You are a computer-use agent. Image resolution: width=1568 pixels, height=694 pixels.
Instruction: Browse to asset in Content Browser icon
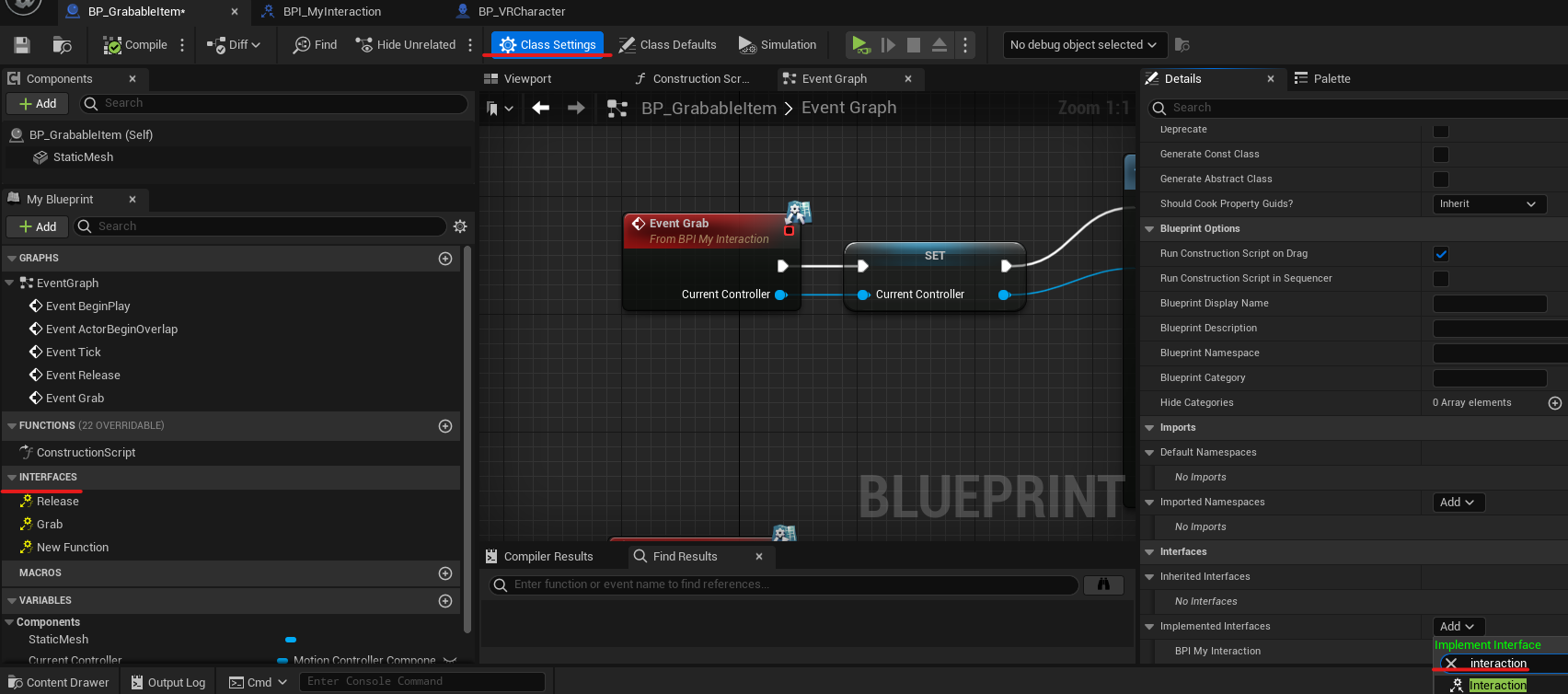63,45
